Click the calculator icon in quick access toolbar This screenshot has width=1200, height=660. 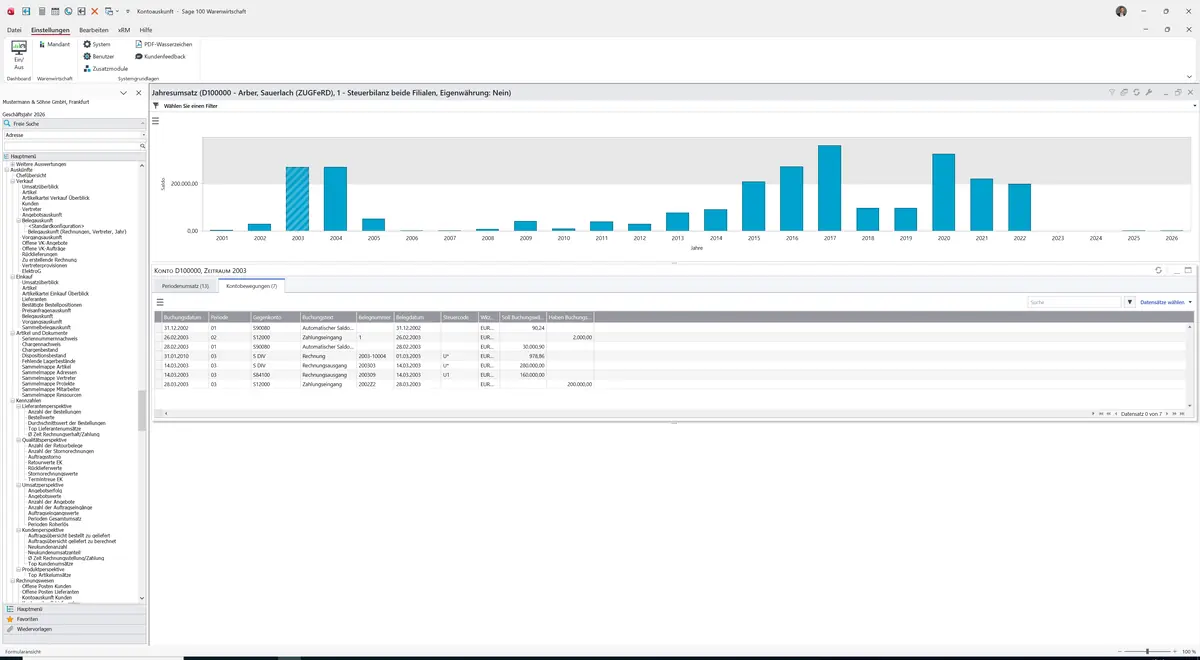[41, 11]
